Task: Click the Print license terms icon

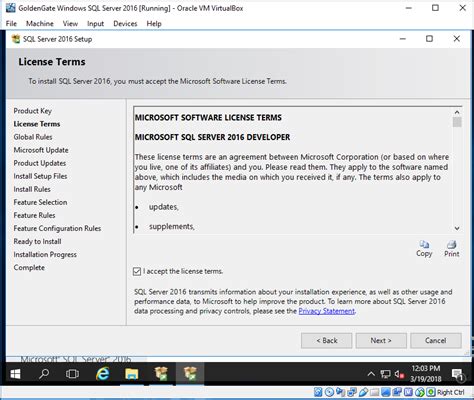Action: point(452,249)
